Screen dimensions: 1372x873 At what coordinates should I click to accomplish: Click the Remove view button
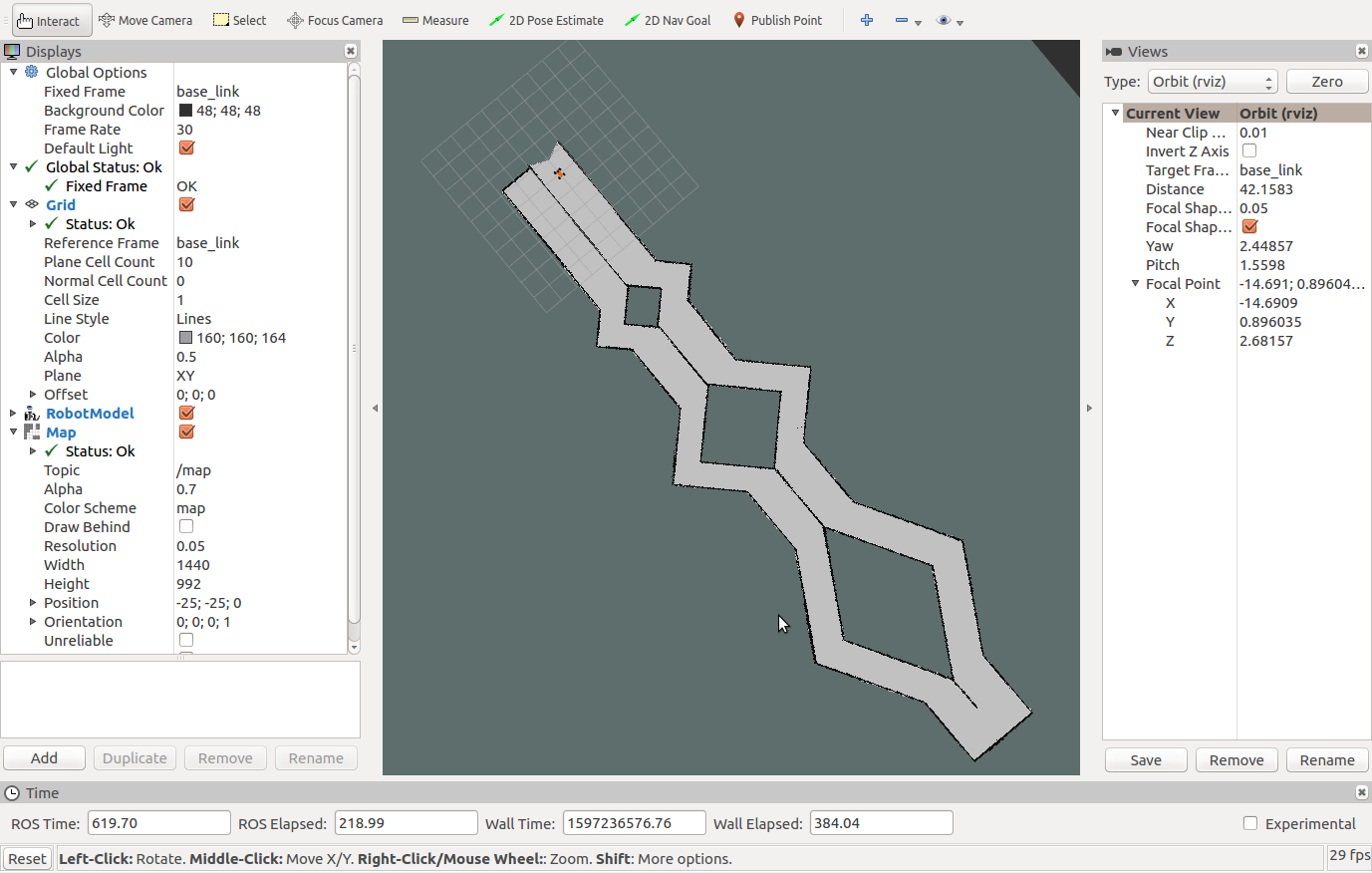[1236, 760]
